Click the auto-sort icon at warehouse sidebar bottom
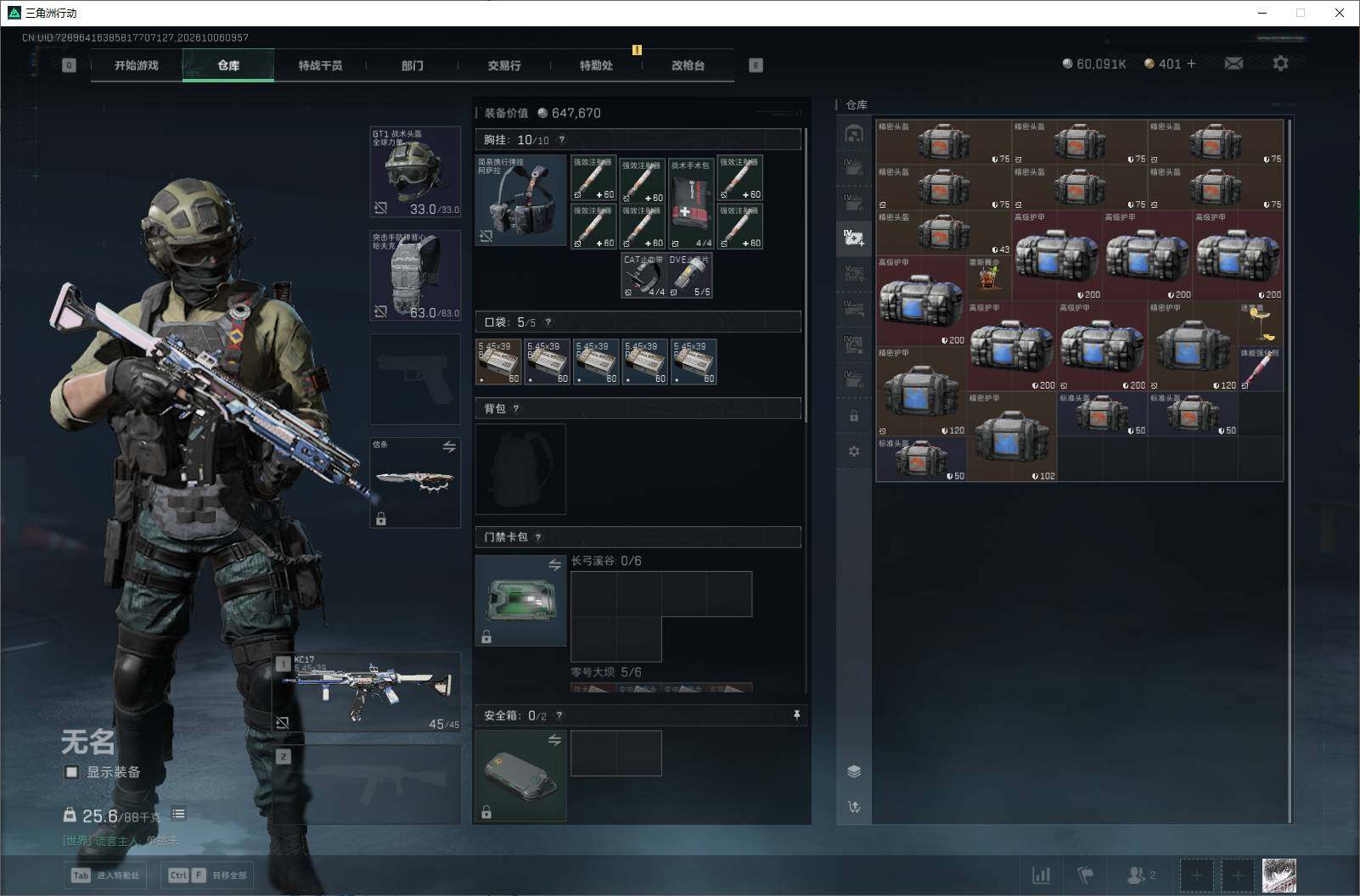The height and width of the screenshot is (896, 1360). (x=854, y=807)
